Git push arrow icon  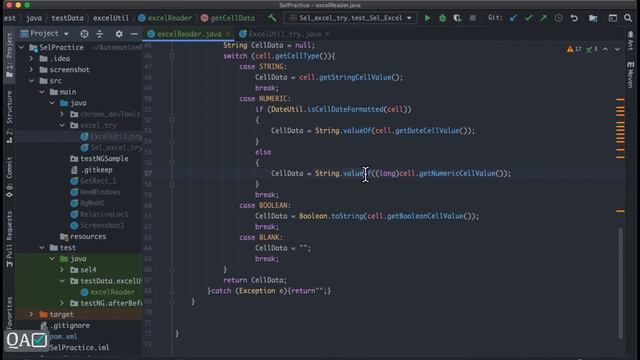pyautogui.click(x=543, y=18)
